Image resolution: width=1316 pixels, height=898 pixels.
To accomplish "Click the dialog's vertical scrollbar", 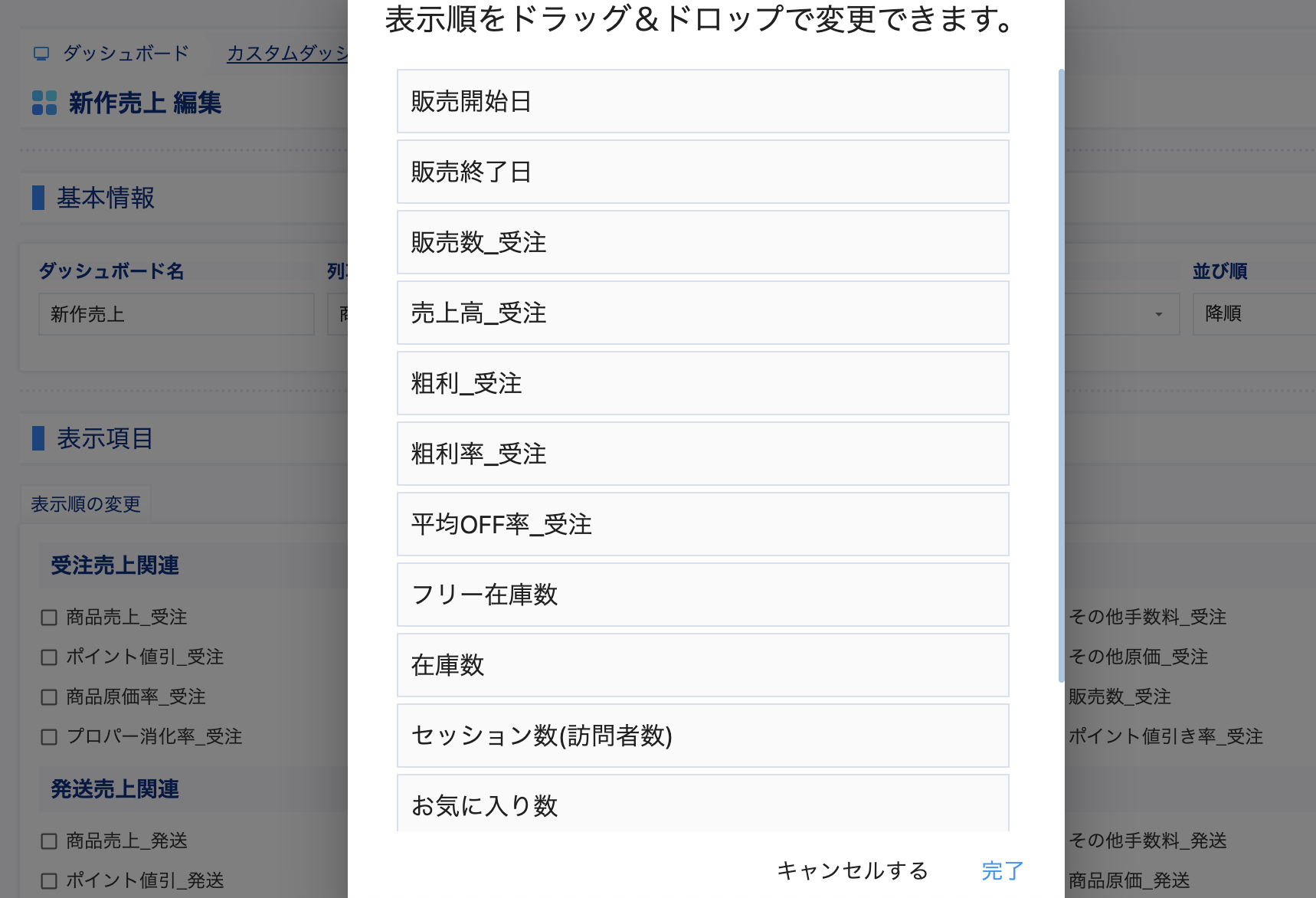I will (x=1061, y=375).
